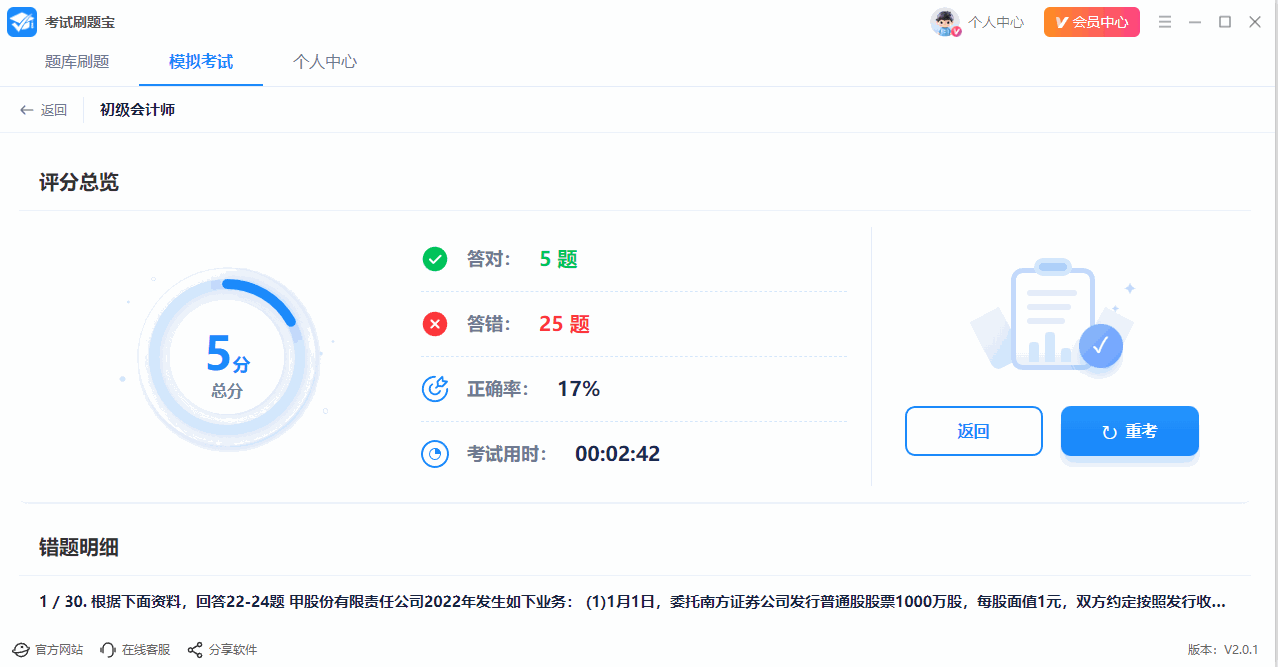Close the 考试刷题宝 window

[1255, 22]
